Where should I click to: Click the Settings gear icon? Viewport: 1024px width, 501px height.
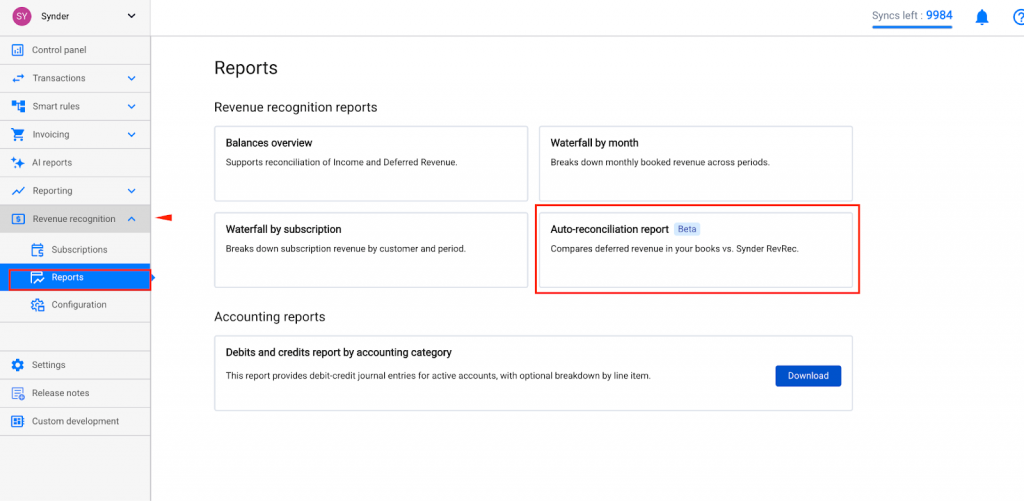(x=17, y=365)
